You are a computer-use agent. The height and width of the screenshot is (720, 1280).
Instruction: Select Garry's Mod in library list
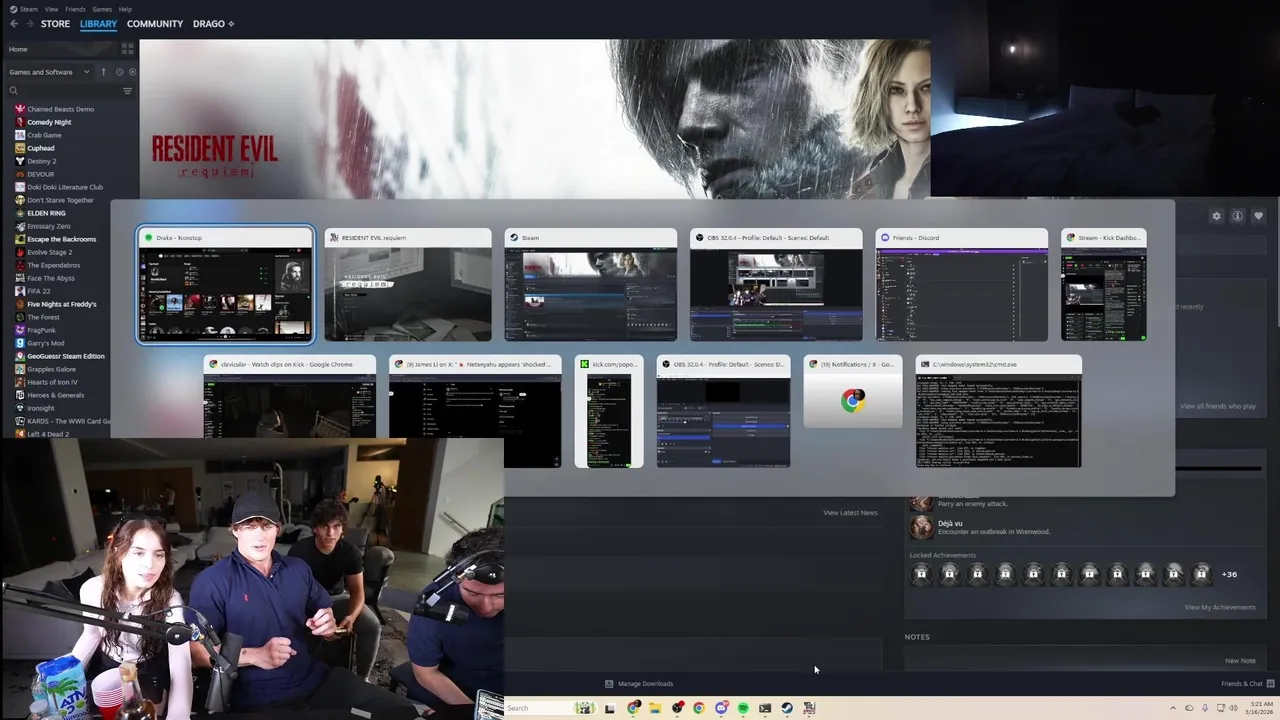click(45, 343)
